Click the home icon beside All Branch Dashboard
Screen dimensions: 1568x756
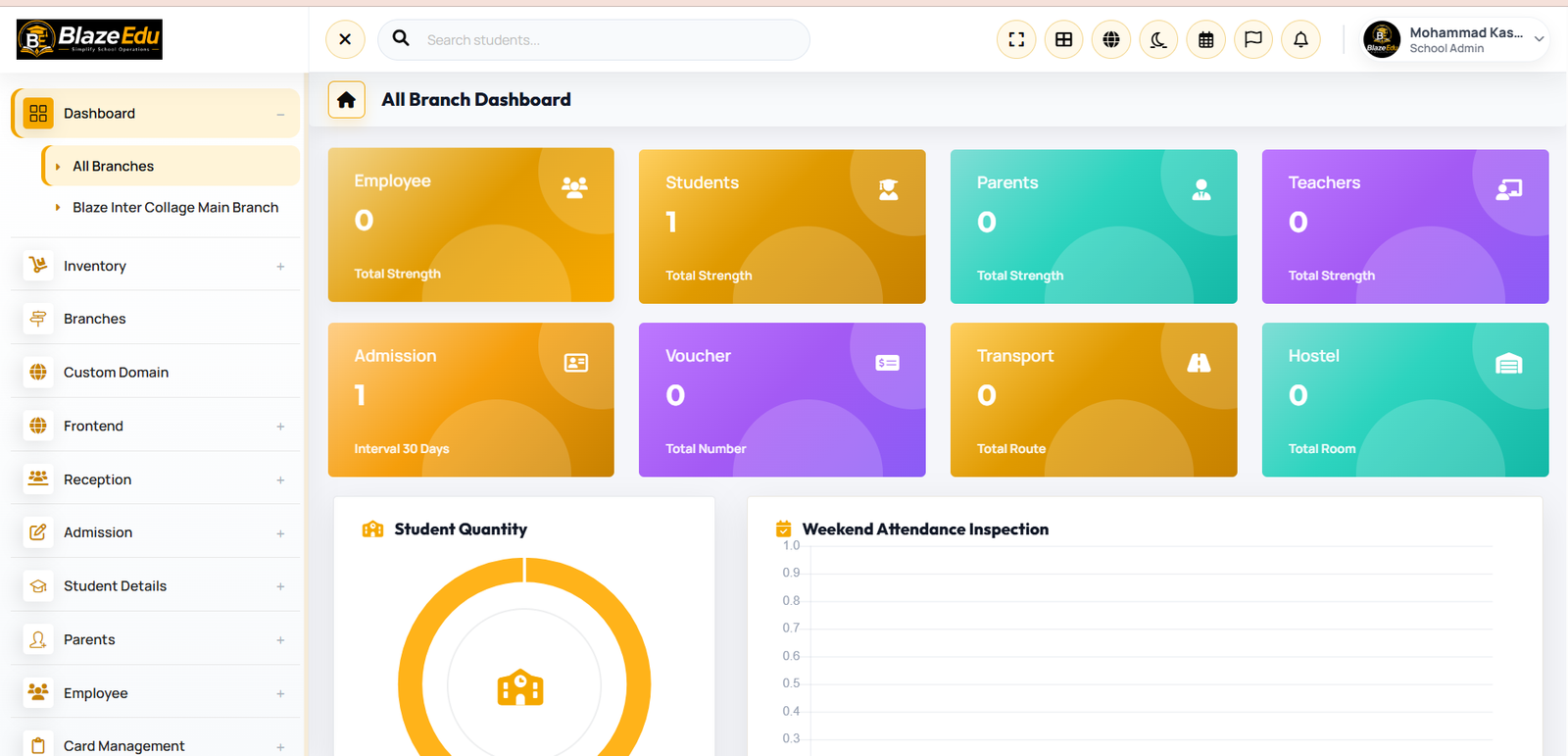346,99
